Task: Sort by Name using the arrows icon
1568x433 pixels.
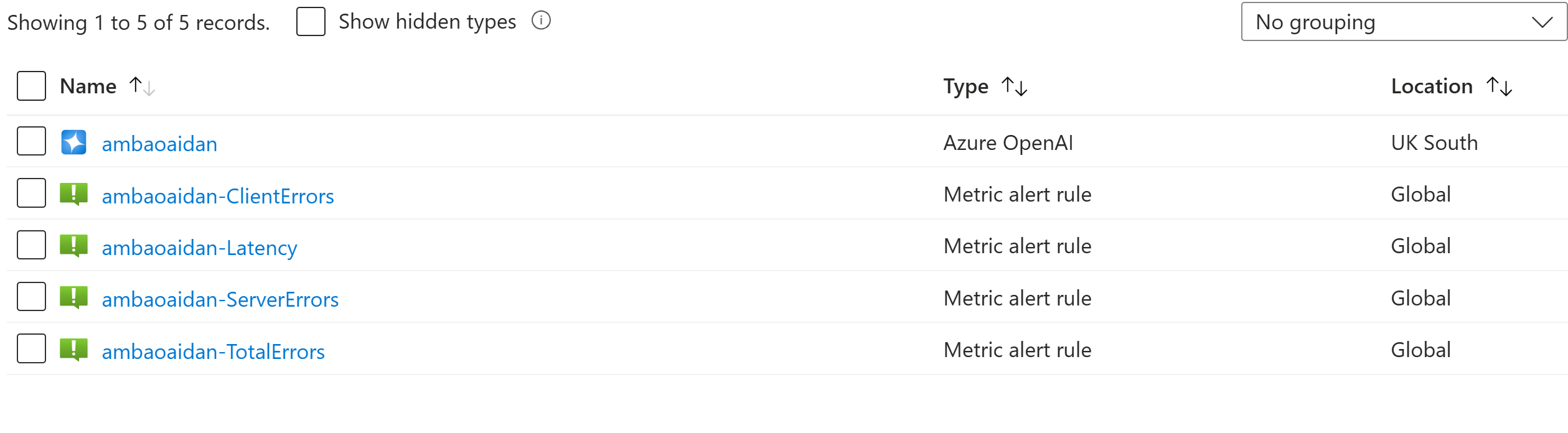Action: click(142, 86)
